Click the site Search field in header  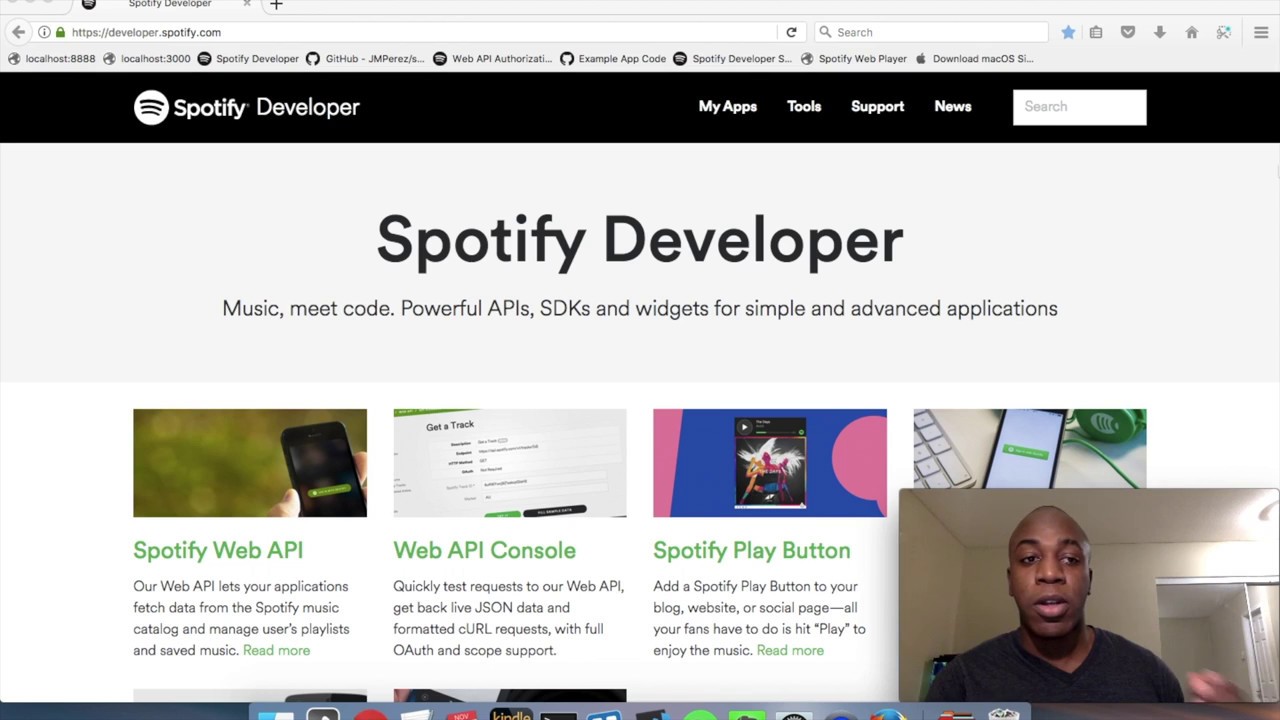pos(1079,107)
